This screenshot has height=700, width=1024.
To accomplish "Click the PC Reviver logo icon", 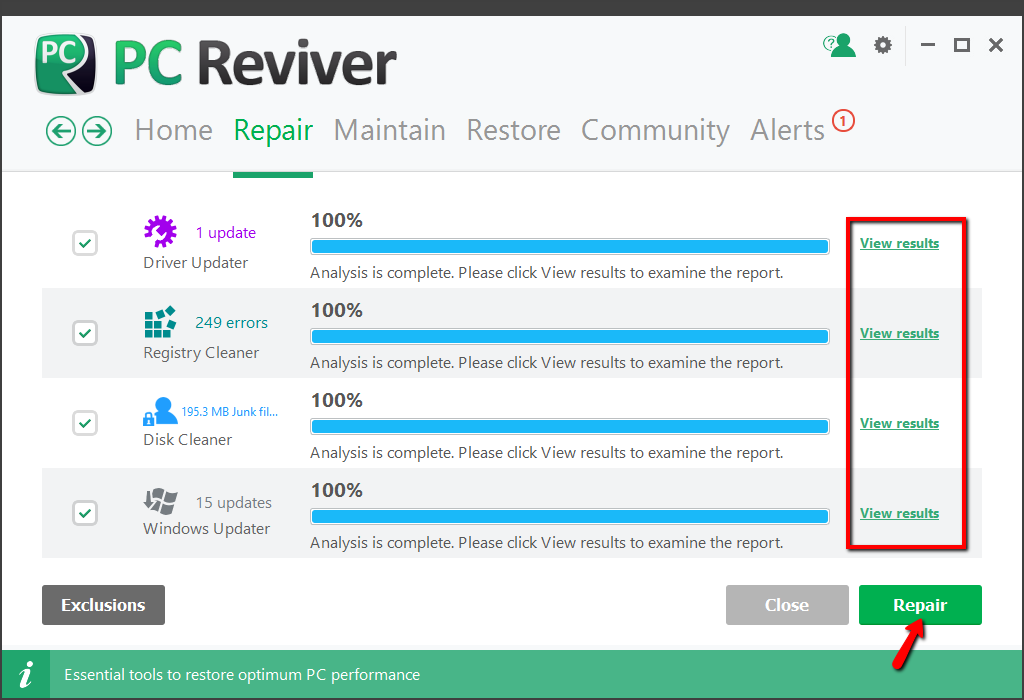I will point(66,64).
